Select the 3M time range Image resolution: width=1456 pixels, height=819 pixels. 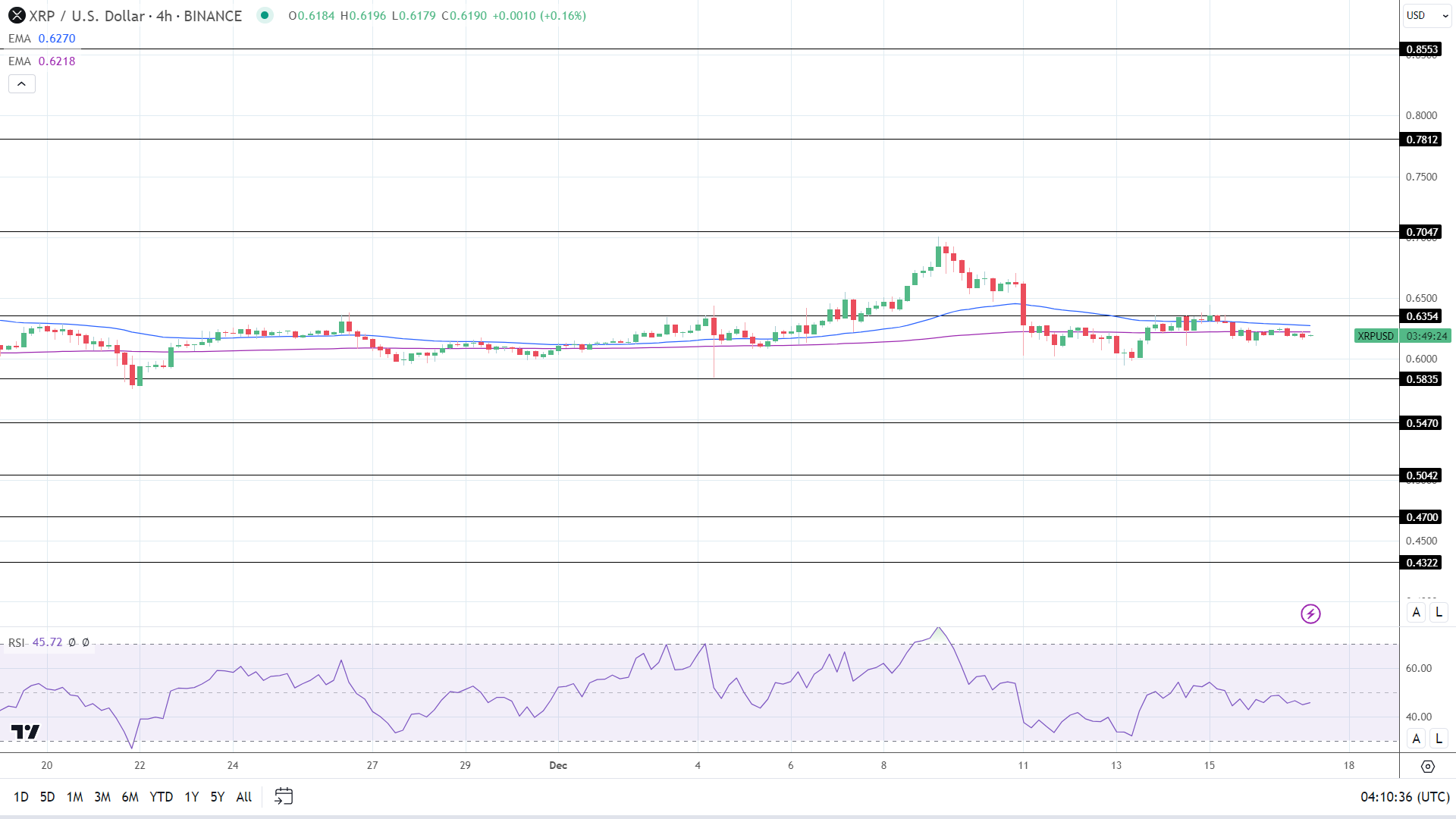pos(102,797)
